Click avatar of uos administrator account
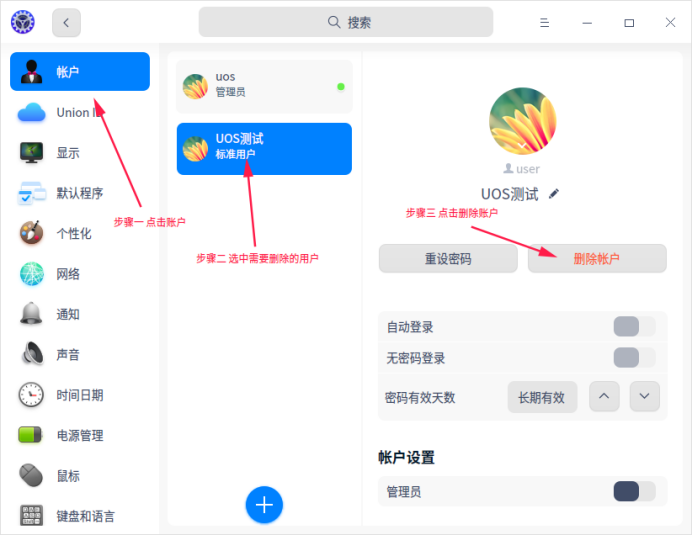Image resolution: width=692 pixels, height=535 pixels. 195,86
